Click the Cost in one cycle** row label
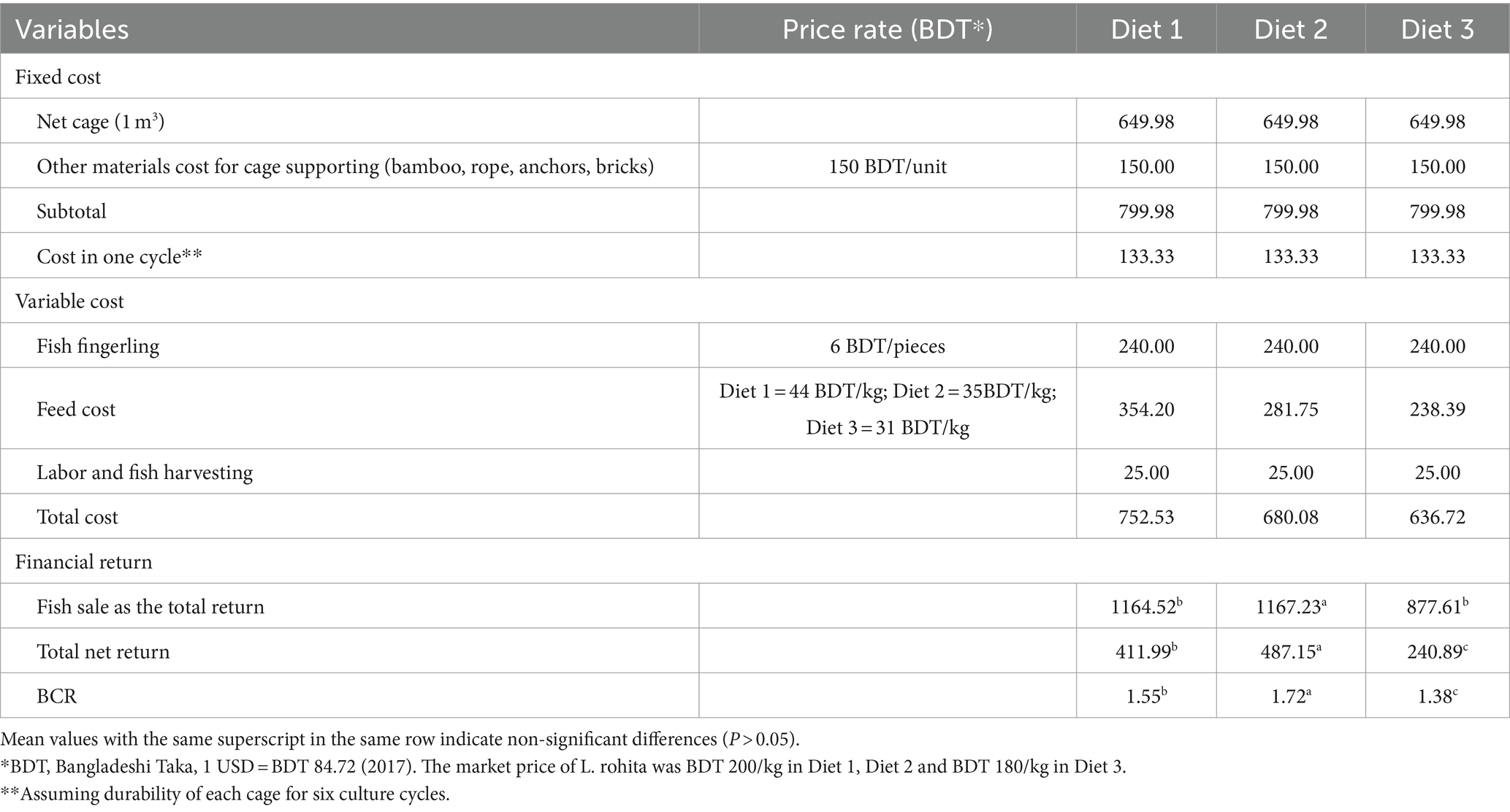 pos(120,256)
